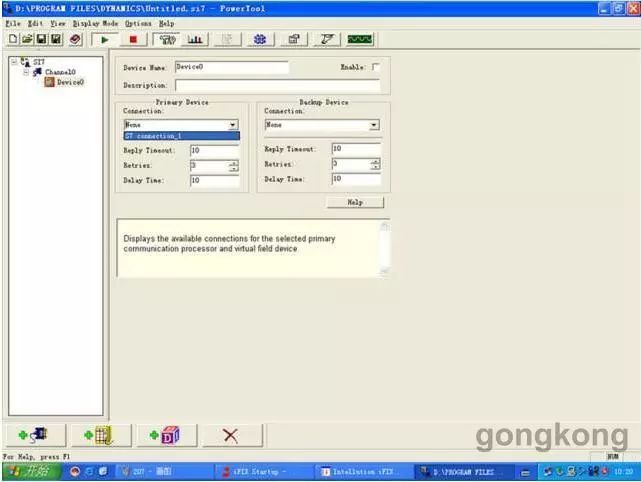Click the red Stop driver icon
The width and height of the screenshot is (641, 482).
(135, 39)
